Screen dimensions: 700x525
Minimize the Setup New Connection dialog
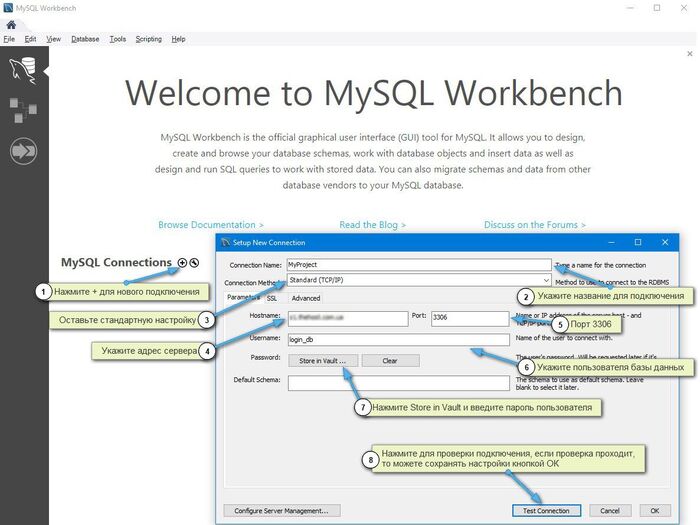click(x=611, y=242)
